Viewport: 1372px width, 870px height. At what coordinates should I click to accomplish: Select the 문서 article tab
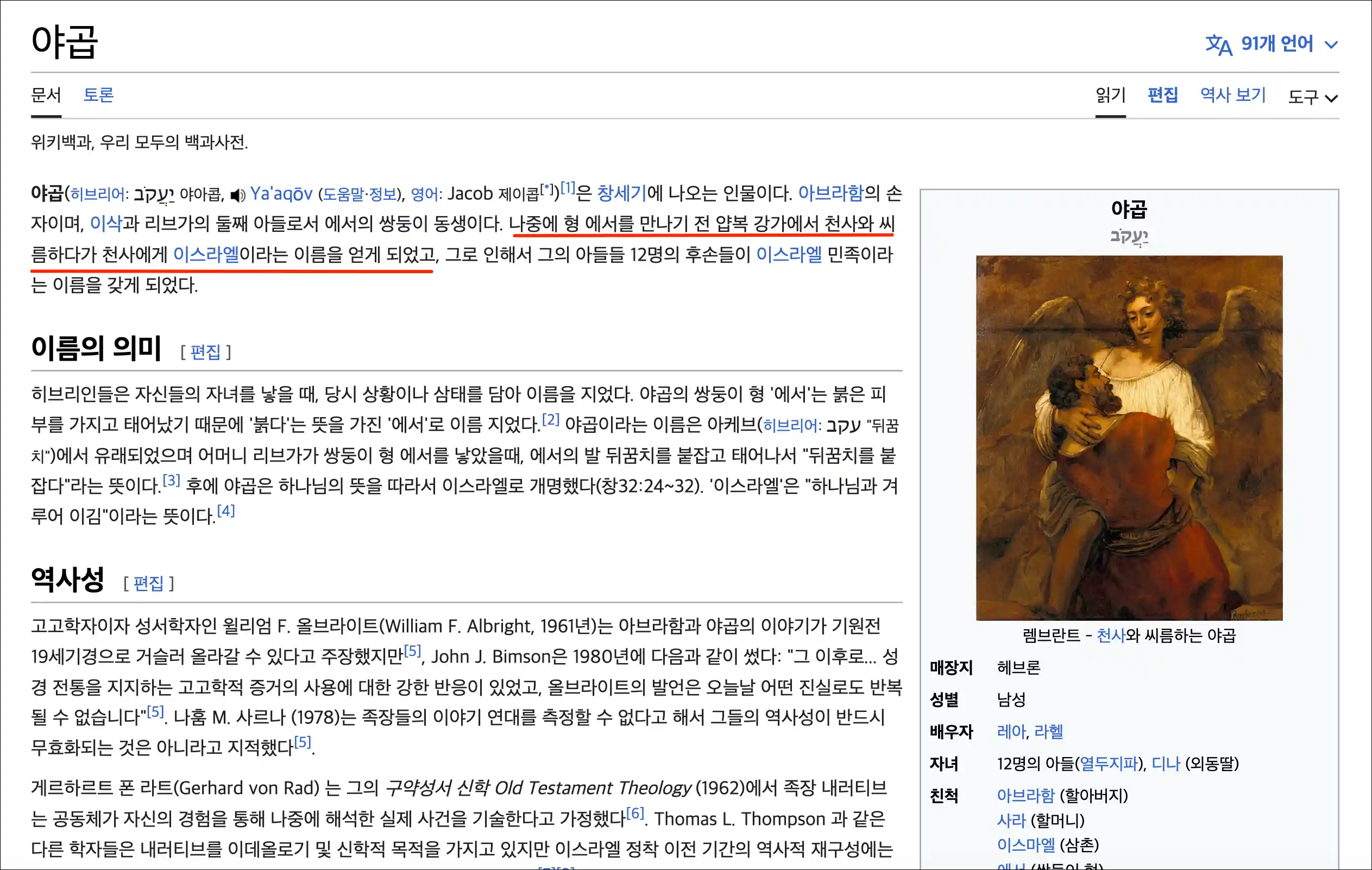[x=46, y=94]
